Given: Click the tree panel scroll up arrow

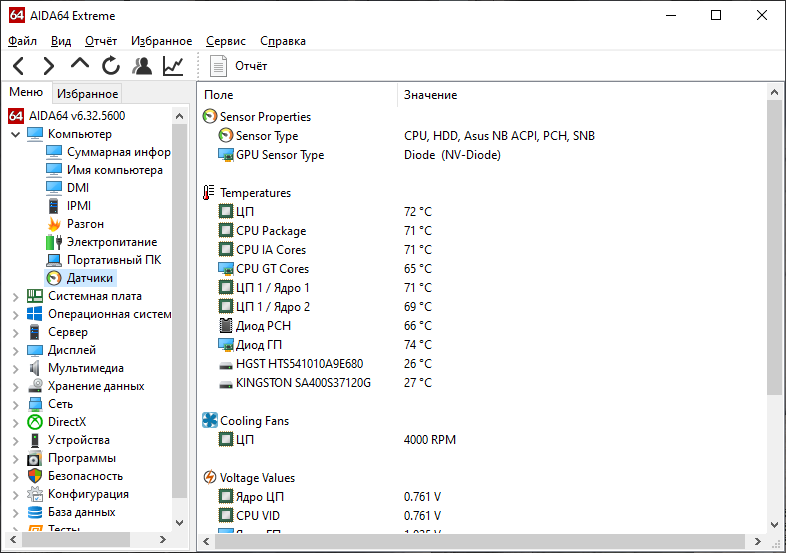Looking at the screenshot, I should click(x=179, y=116).
